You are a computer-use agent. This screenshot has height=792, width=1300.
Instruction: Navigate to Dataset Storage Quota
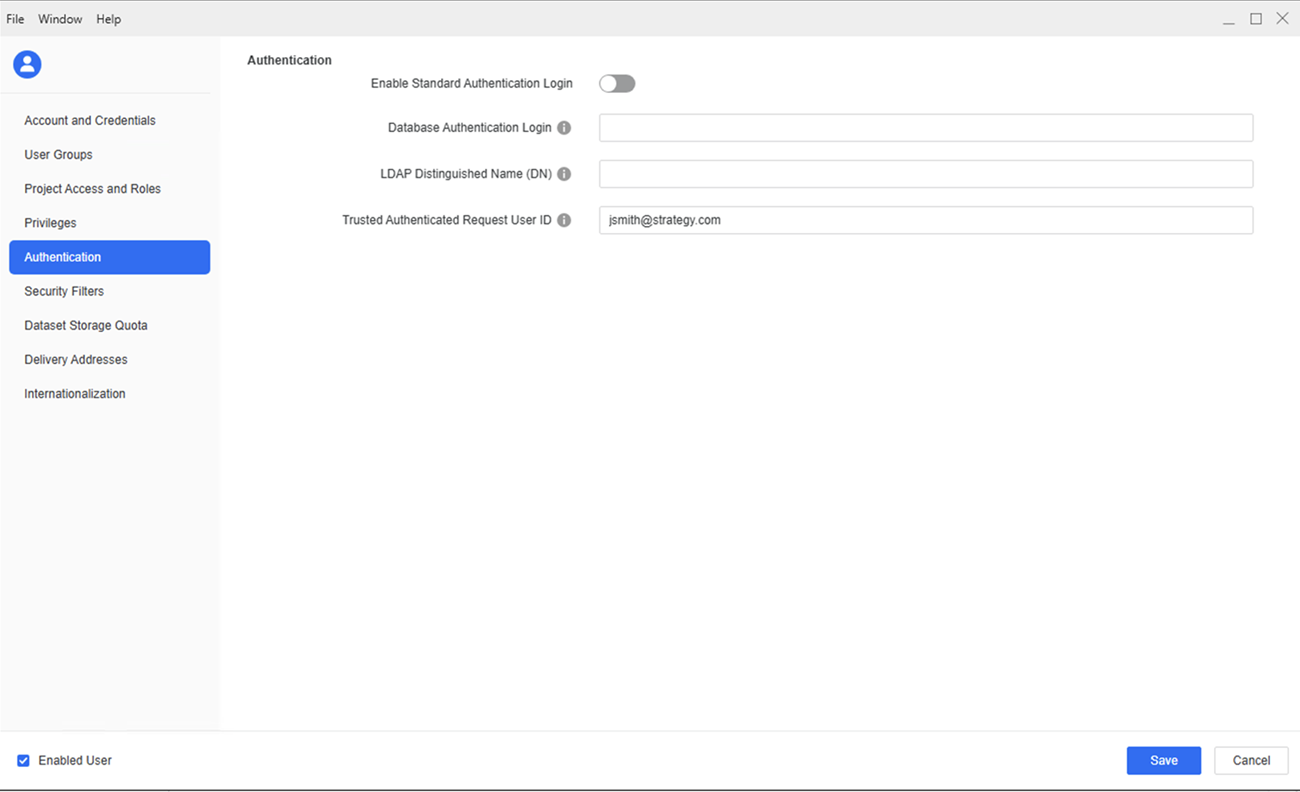click(x=86, y=326)
